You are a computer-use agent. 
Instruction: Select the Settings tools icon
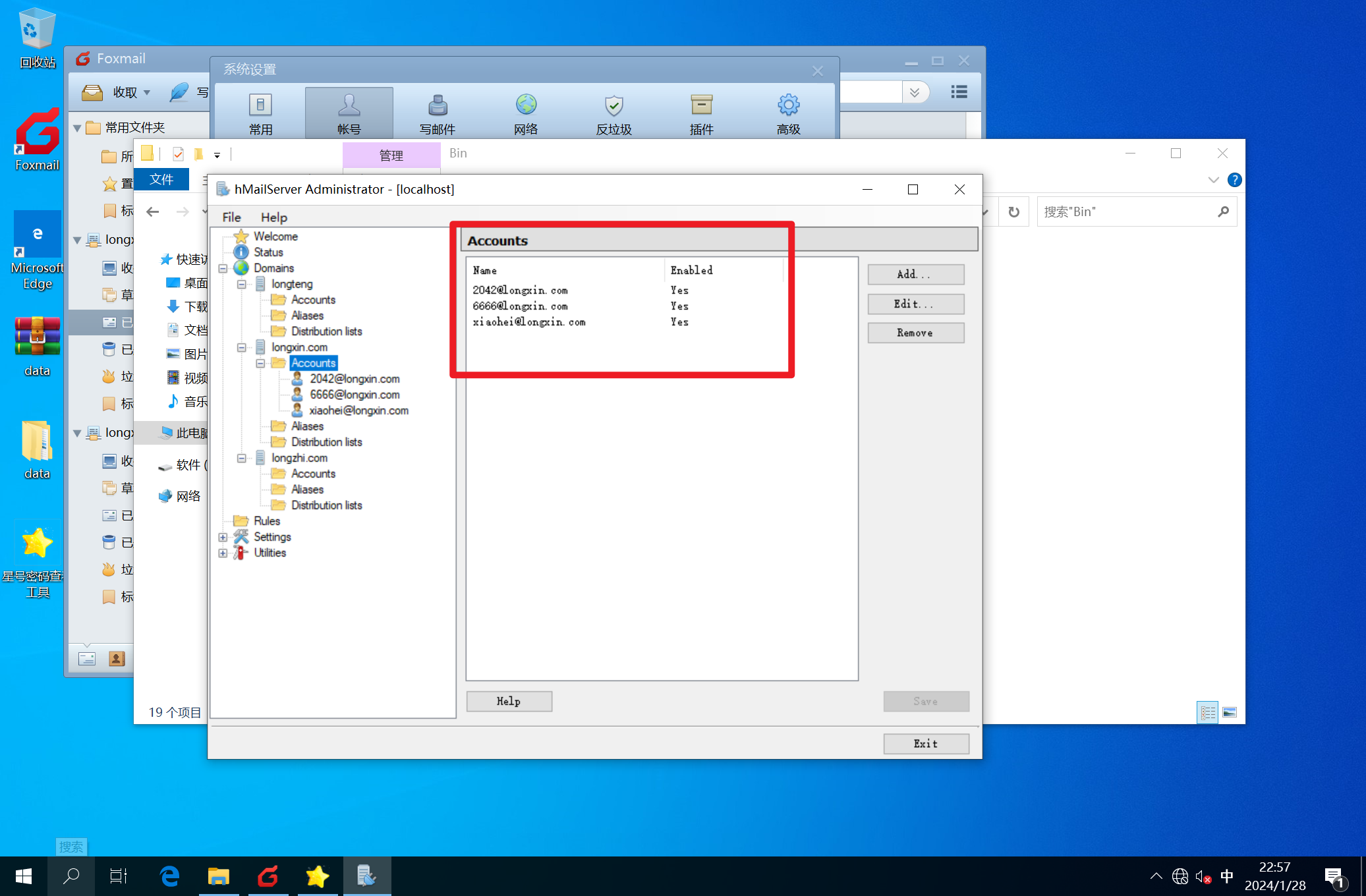coord(242,537)
